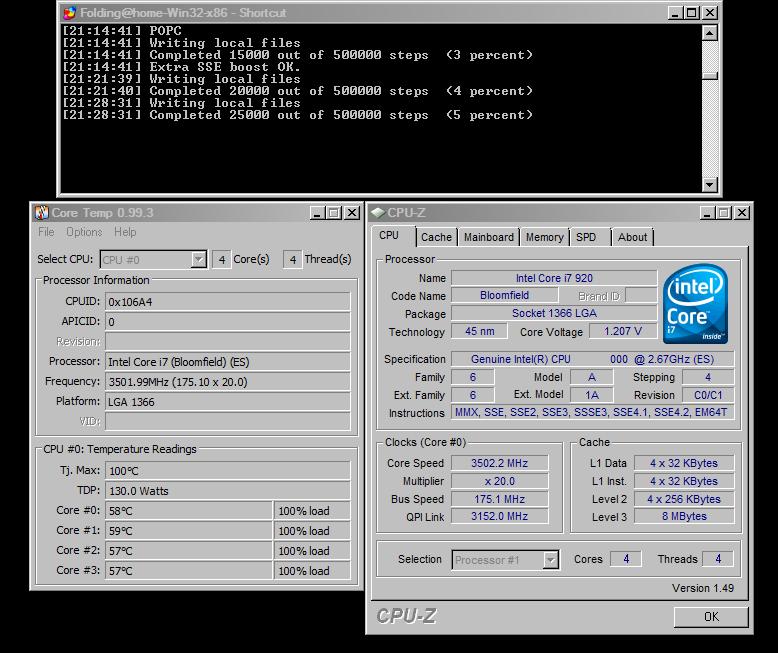778x653 pixels.
Task: Click the Platform value LGA 1366
Action: (228, 401)
